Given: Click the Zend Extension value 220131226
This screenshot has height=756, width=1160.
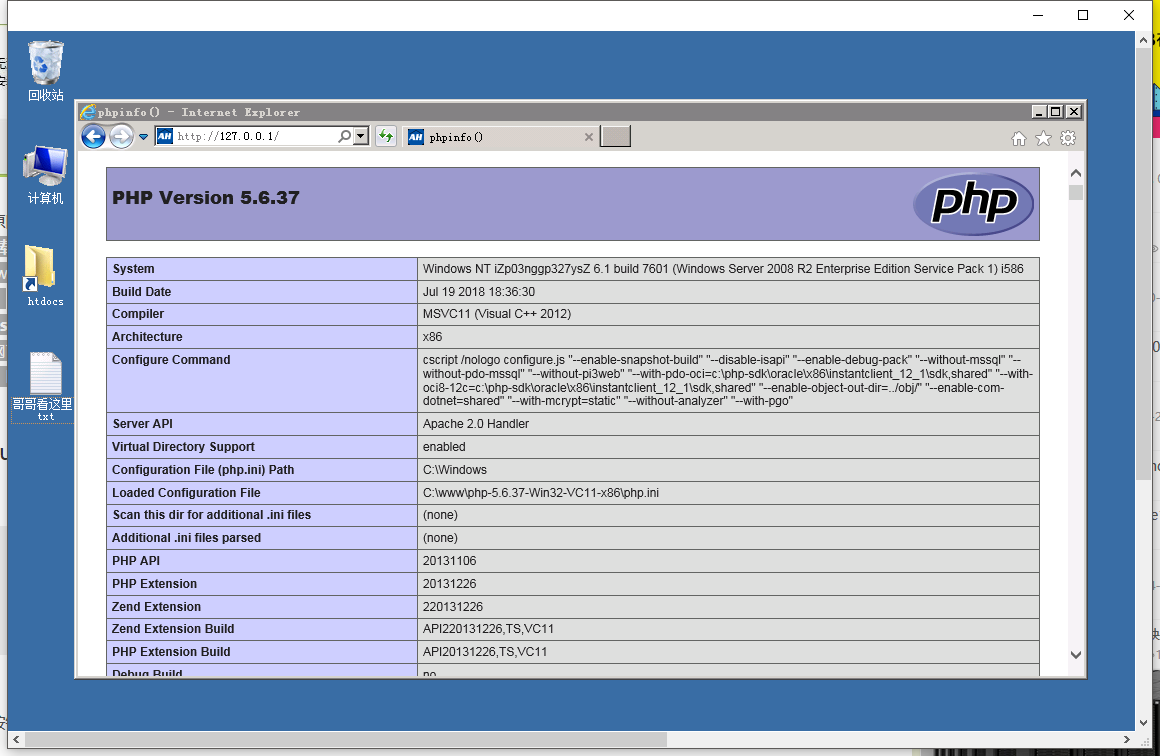Looking at the screenshot, I should click(453, 607).
